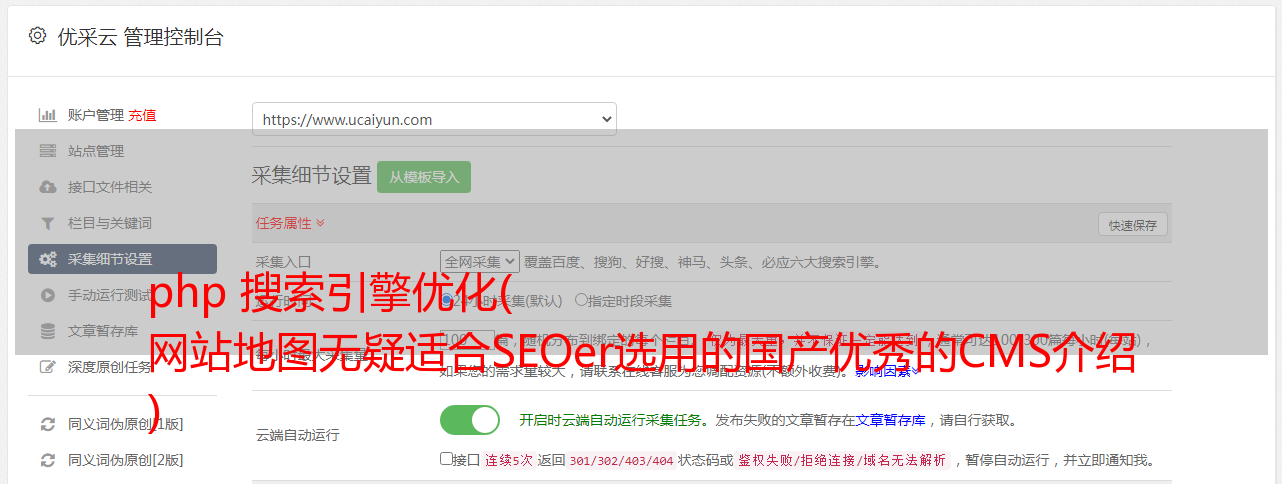Click the 鉴权失败/拒绝连接/域名无法解析 text

pyautogui.click(x=843, y=461)
